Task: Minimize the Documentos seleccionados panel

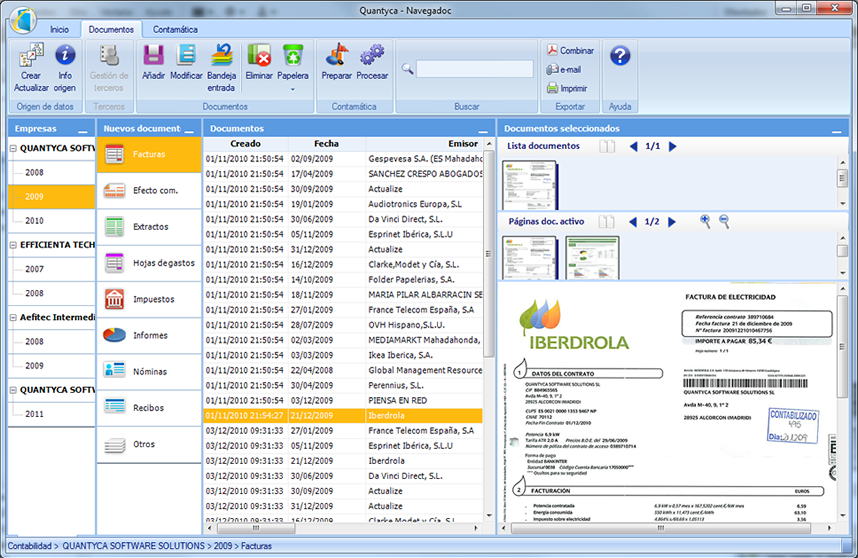Action: 837,131
